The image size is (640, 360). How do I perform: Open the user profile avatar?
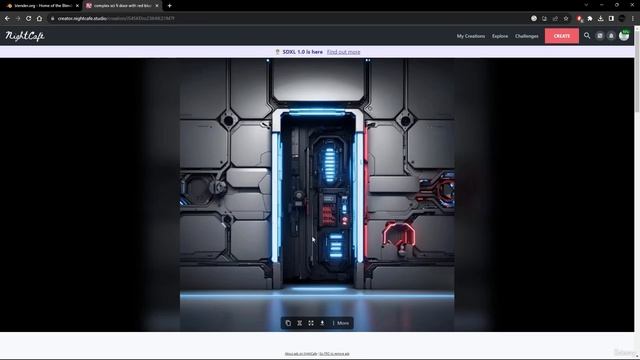(x=624, y=36)
